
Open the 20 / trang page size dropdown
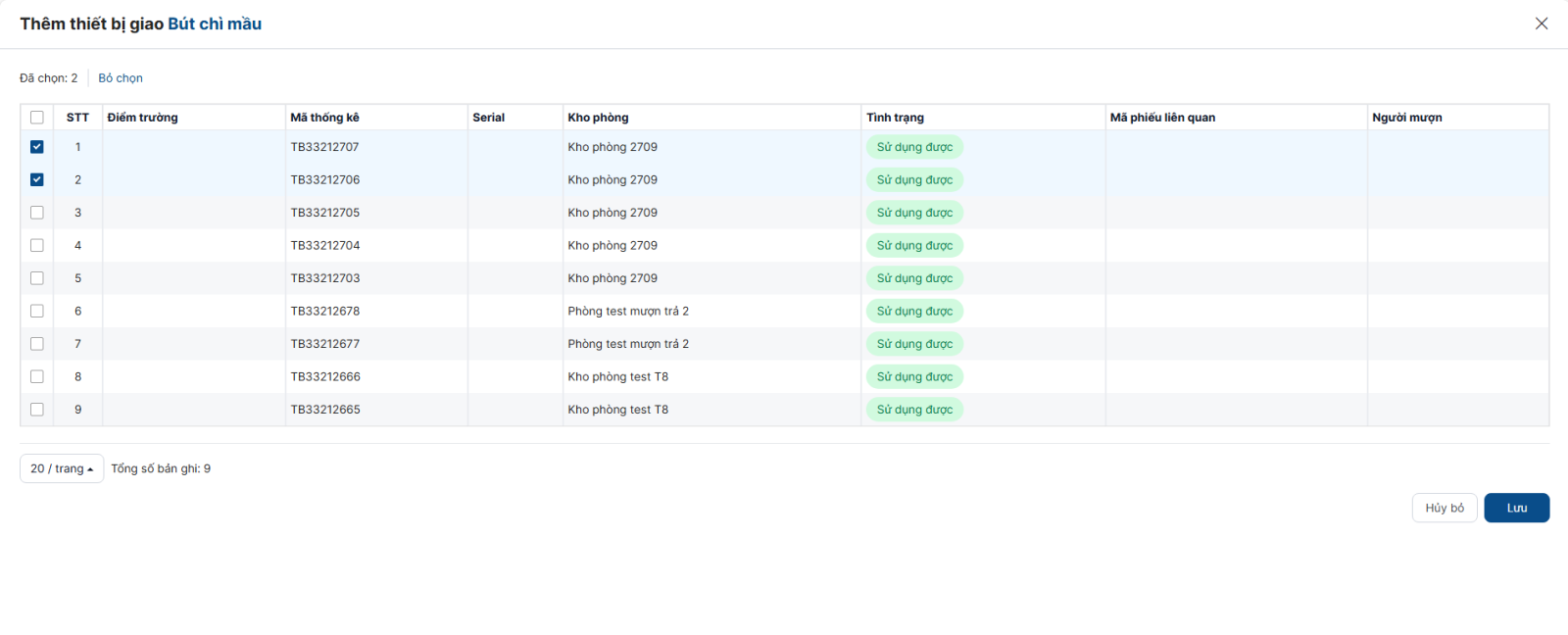point(62,468)
